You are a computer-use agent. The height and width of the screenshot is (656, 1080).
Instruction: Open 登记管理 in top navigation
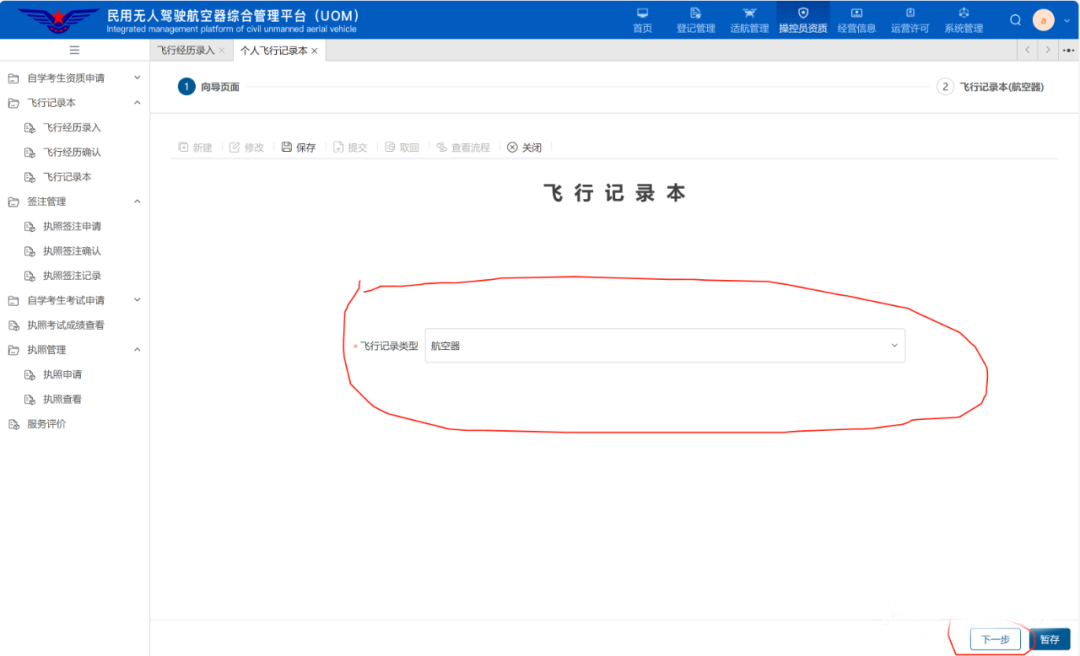pyautogui.click(x=696, y=20)
